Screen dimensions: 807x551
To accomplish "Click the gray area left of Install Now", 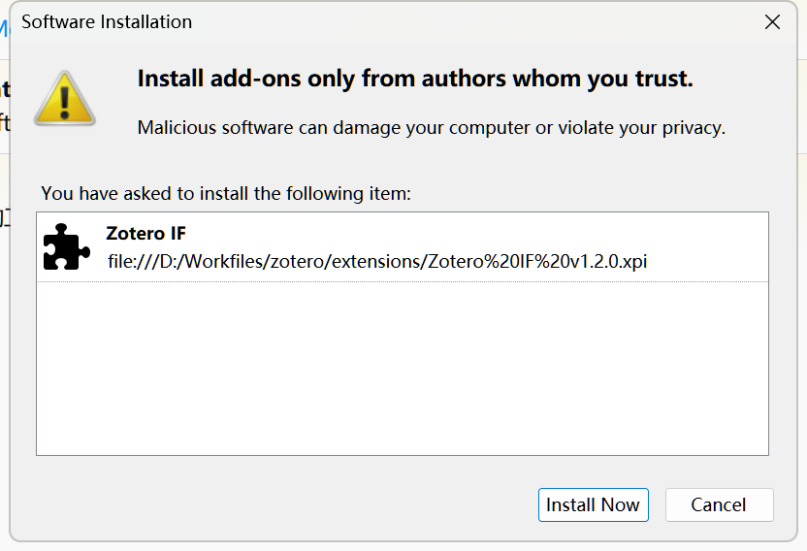I will click(x=278, y=505).
